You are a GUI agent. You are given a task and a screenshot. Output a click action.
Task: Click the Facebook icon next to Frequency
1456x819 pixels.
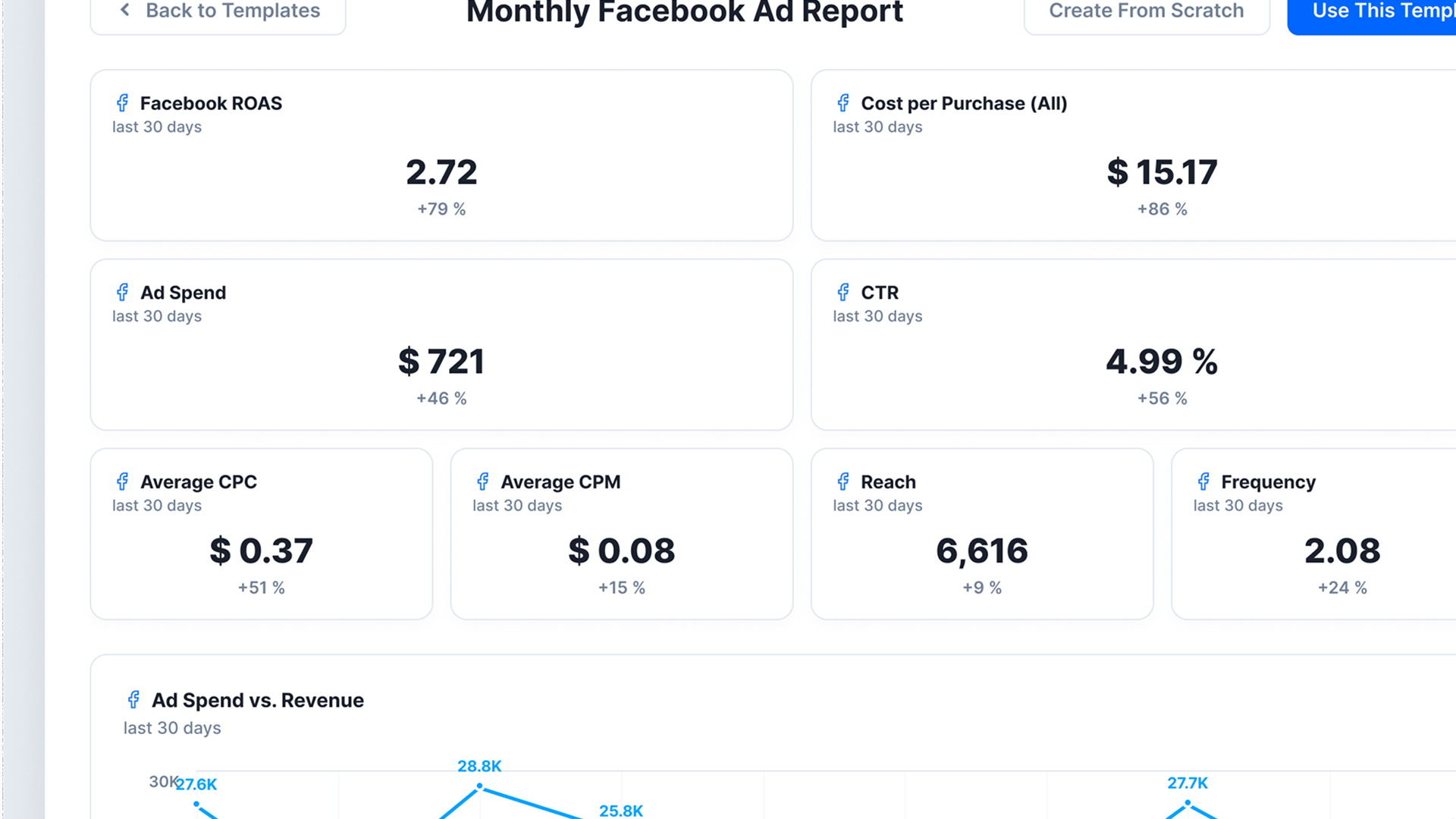1203,482
